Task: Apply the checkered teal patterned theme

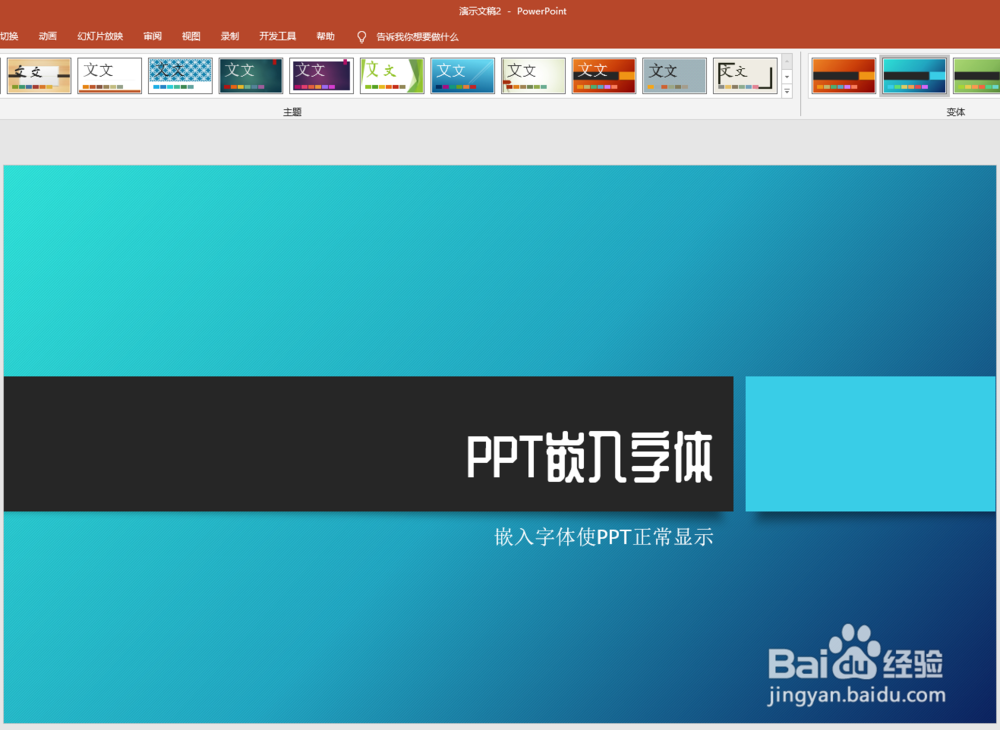Action: tap(179, 75)
